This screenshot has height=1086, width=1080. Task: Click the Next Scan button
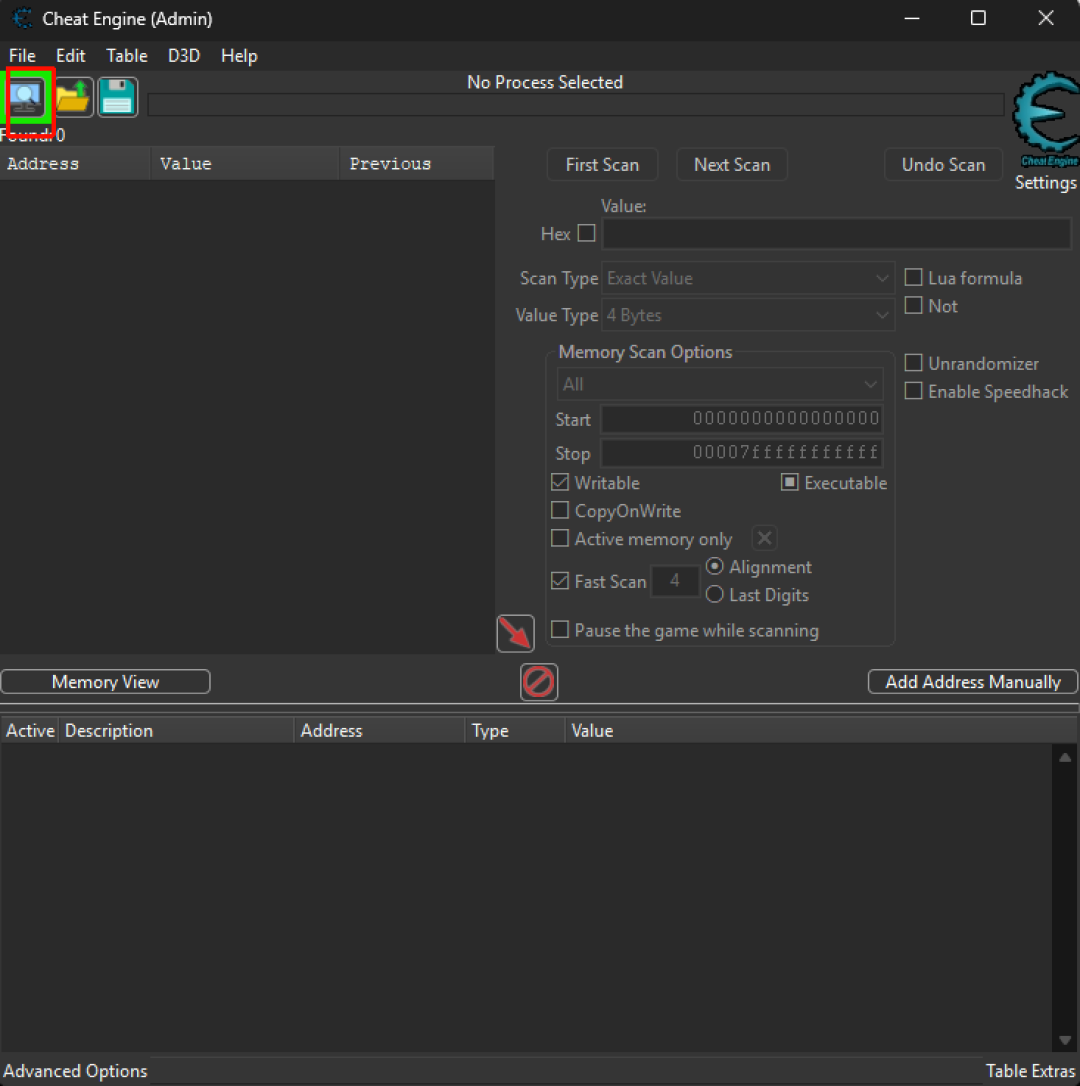(x=732, y=165)
